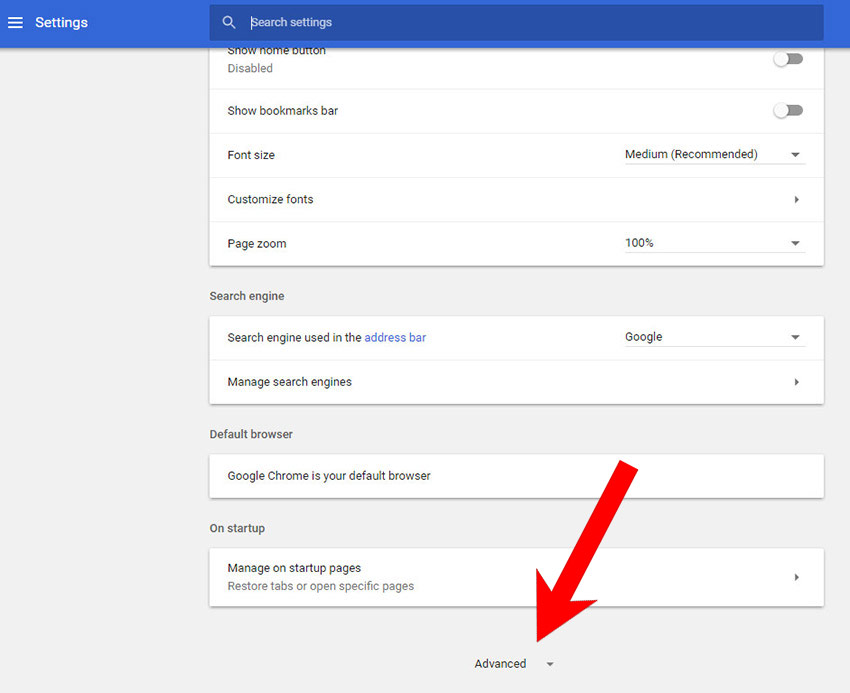Click the Disabled status text

tap(250, 68)
